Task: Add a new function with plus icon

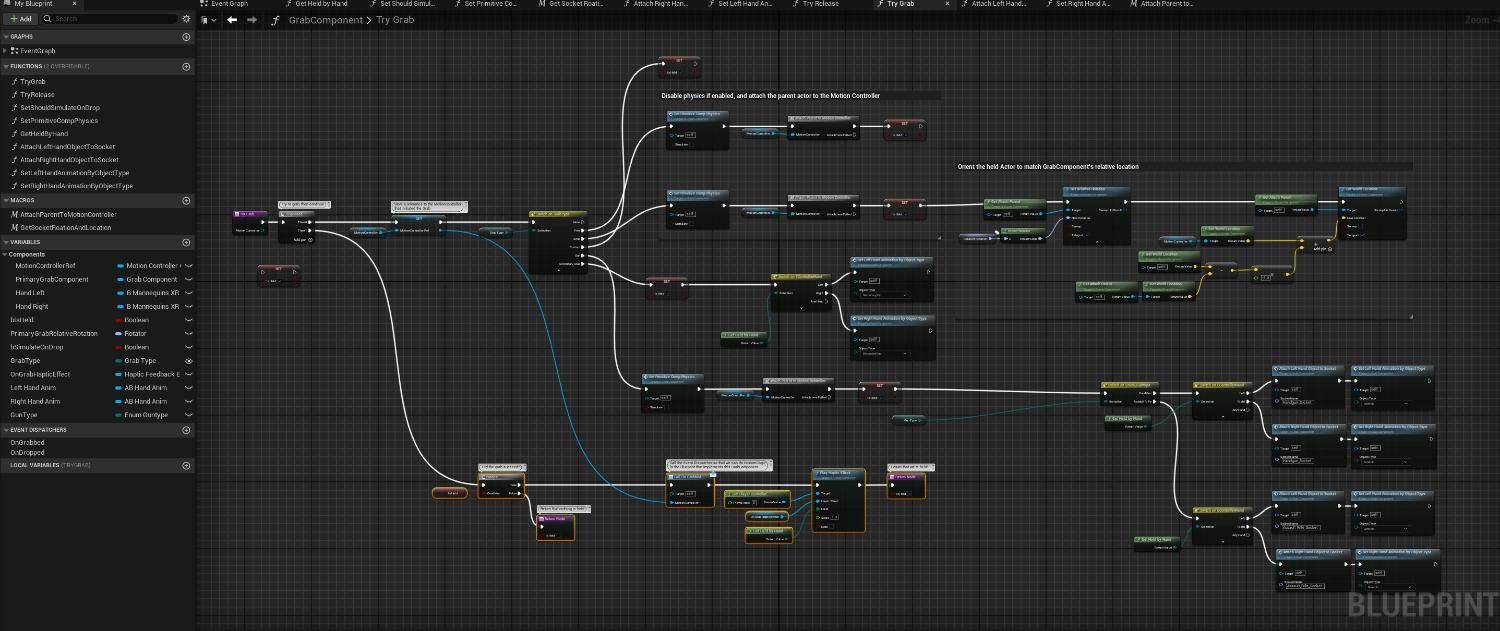Action: pos(186,67)
